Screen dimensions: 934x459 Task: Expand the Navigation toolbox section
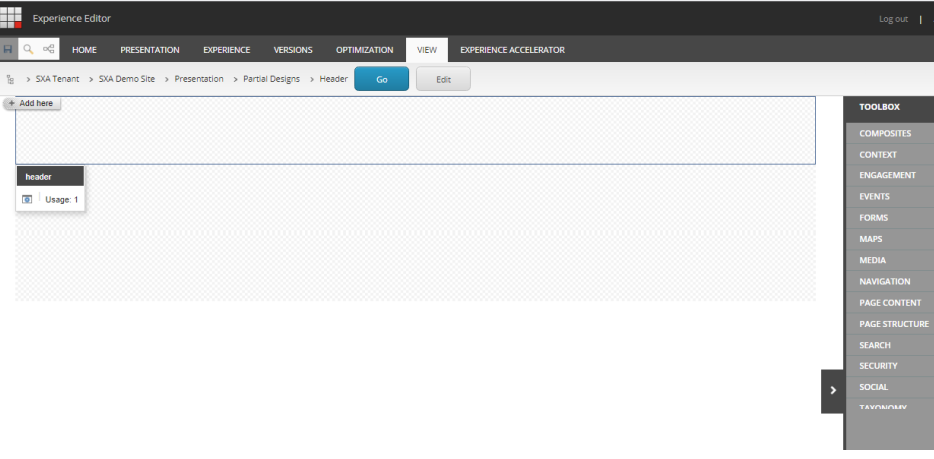click(x=884, y=282)
